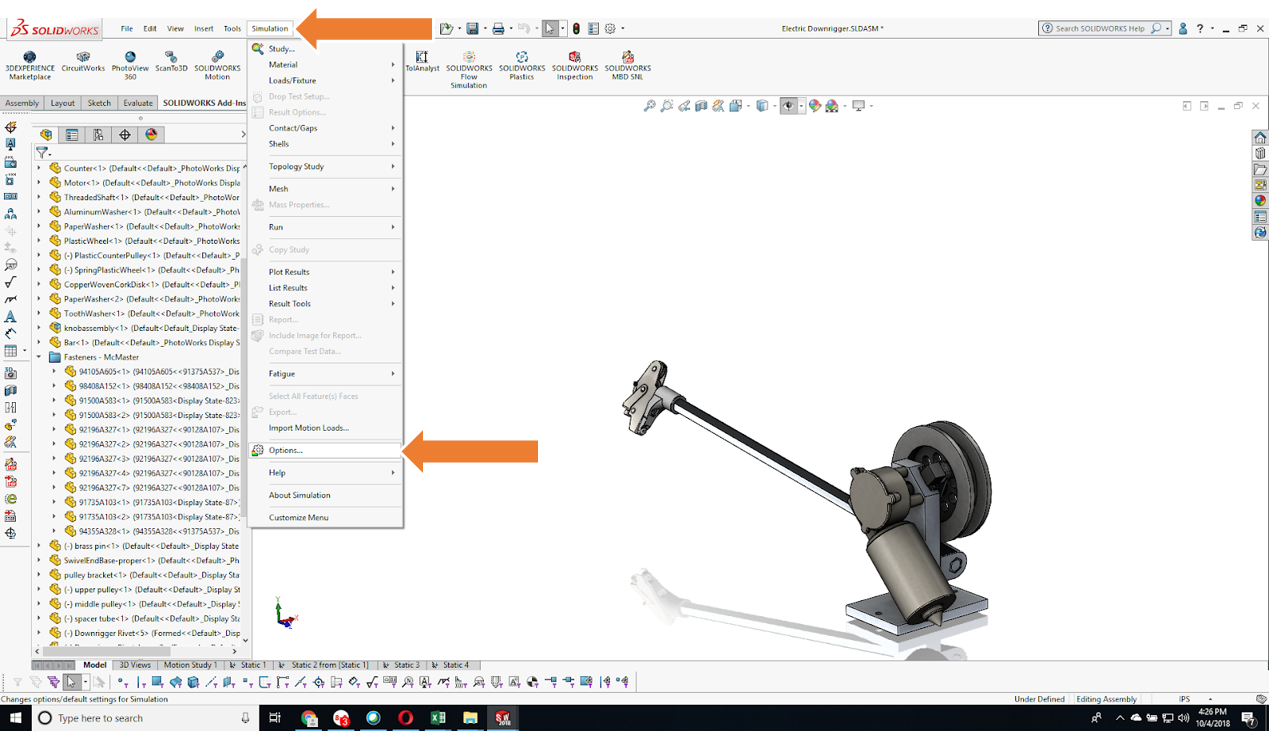Image resolution: width=1269 pixels, height=731 pixels.
Task: Expand the ThreadedShaft<1> tree node
Action: coord(39,197)
